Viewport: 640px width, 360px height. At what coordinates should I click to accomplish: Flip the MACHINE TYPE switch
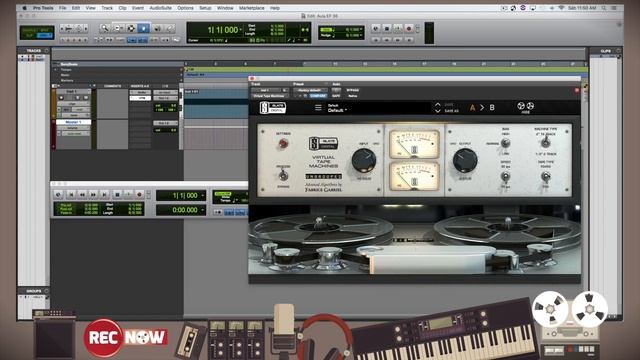pyautogui.click(x=545, y=142)
